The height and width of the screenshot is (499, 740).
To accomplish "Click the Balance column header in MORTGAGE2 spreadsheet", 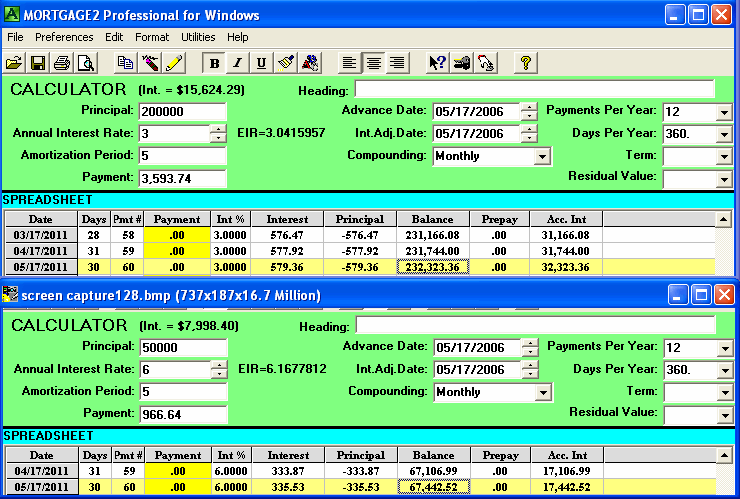I will 433,219.
